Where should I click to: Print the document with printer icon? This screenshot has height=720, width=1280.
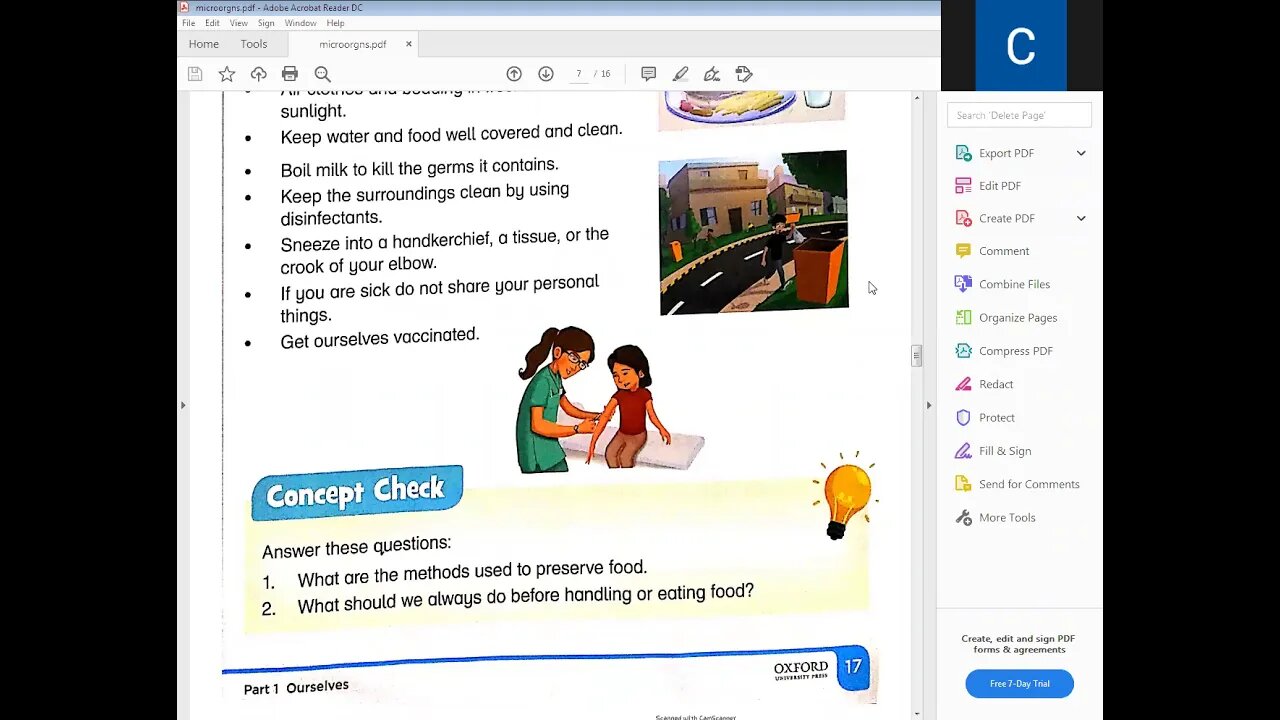point(290,74)
